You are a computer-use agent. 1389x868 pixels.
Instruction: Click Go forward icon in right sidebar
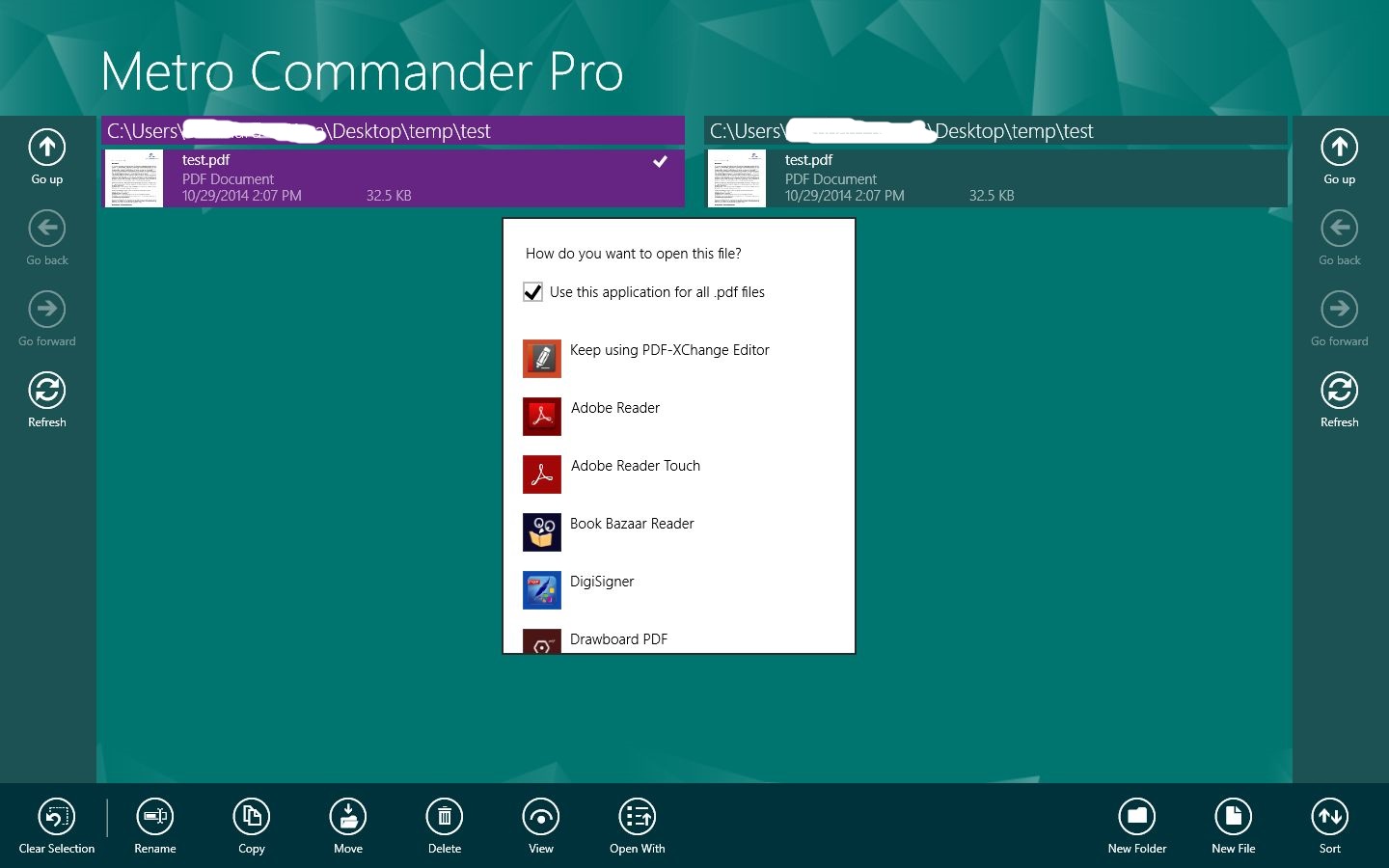point(1340,310)
